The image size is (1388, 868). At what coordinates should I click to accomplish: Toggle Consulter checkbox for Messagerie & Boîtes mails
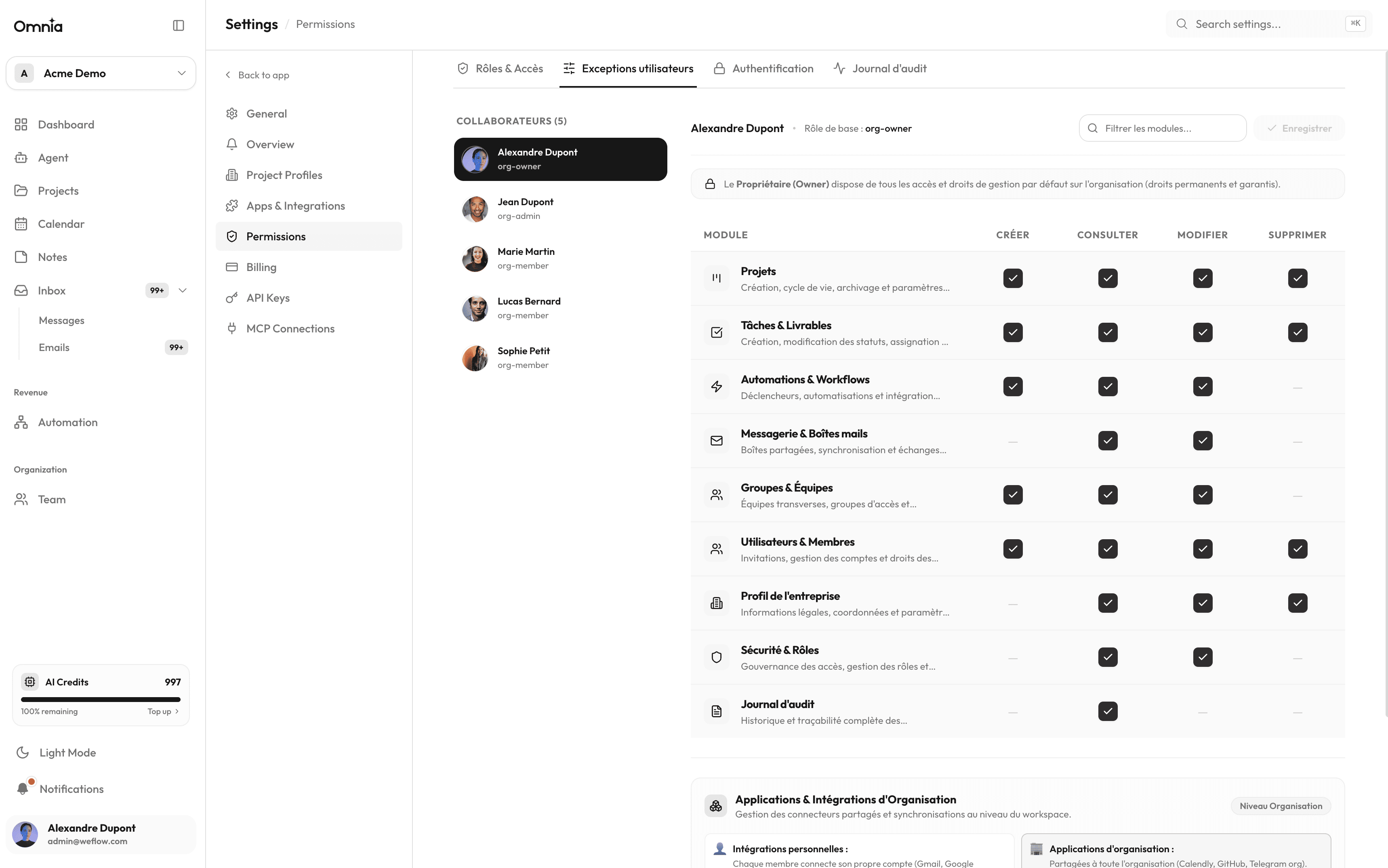coord(1108,441)
